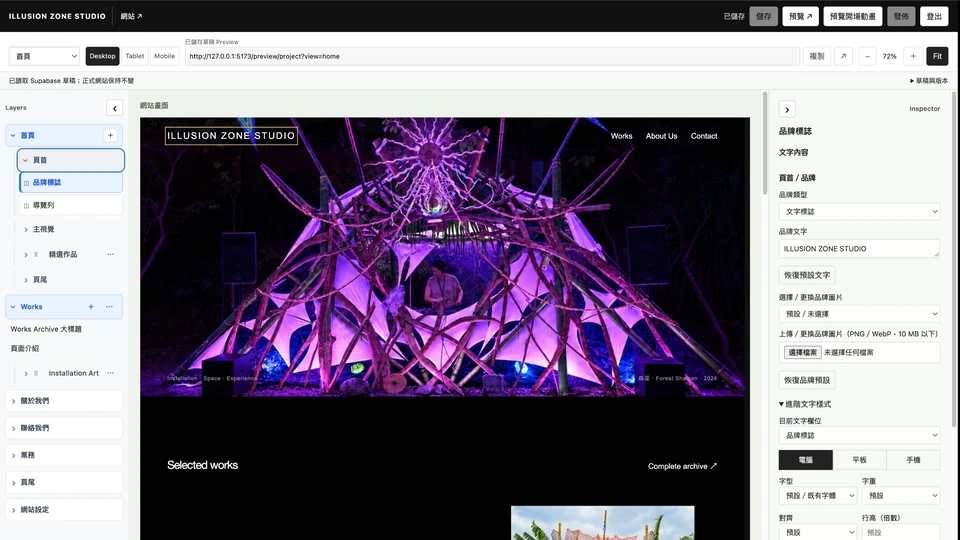The height and width of the screenshot is (540, 960).
Task: Zoom out with the minus button
Action: [x=867, y=56]
